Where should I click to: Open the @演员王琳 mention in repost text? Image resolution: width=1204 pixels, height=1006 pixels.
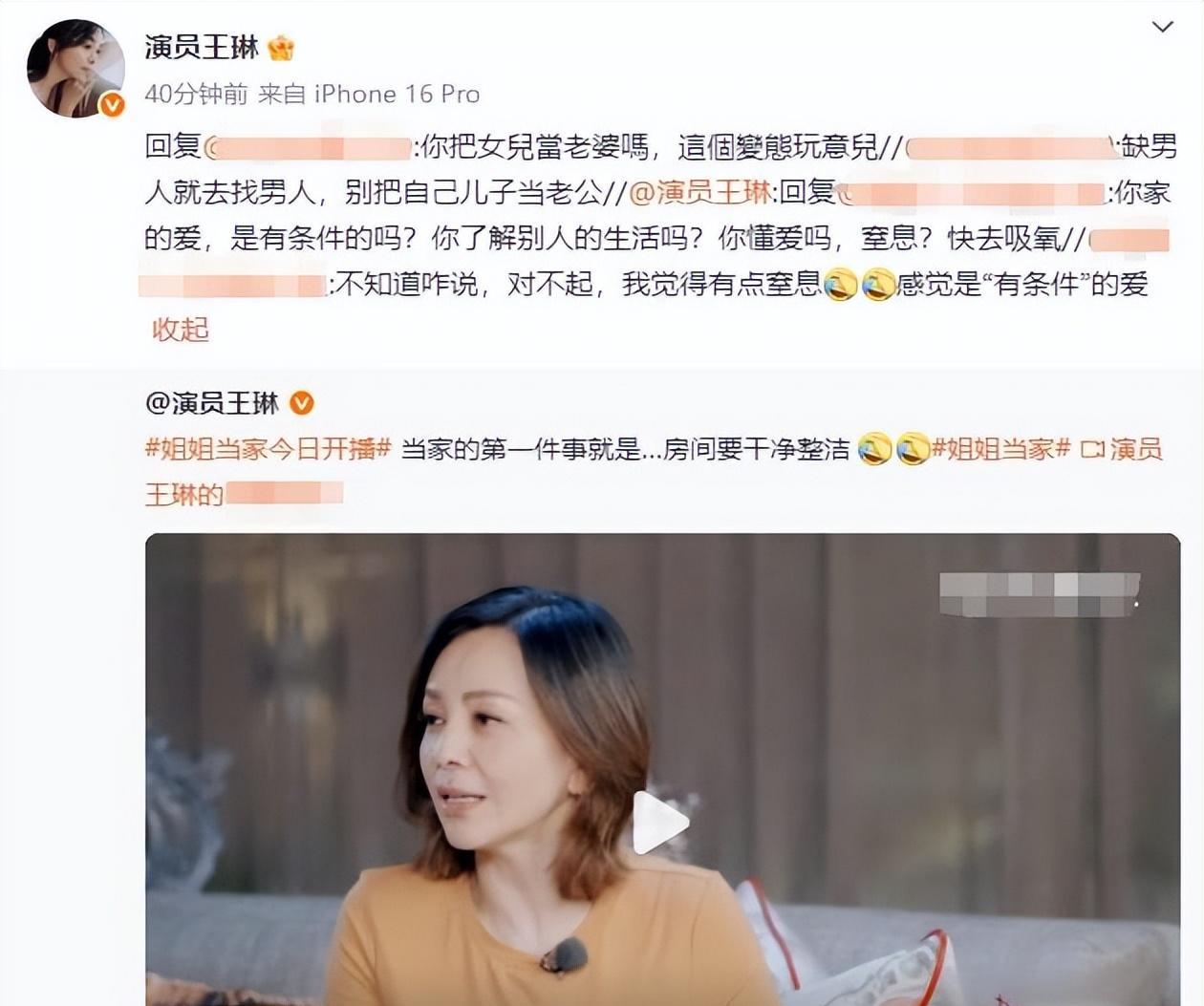tap(700, 192)
